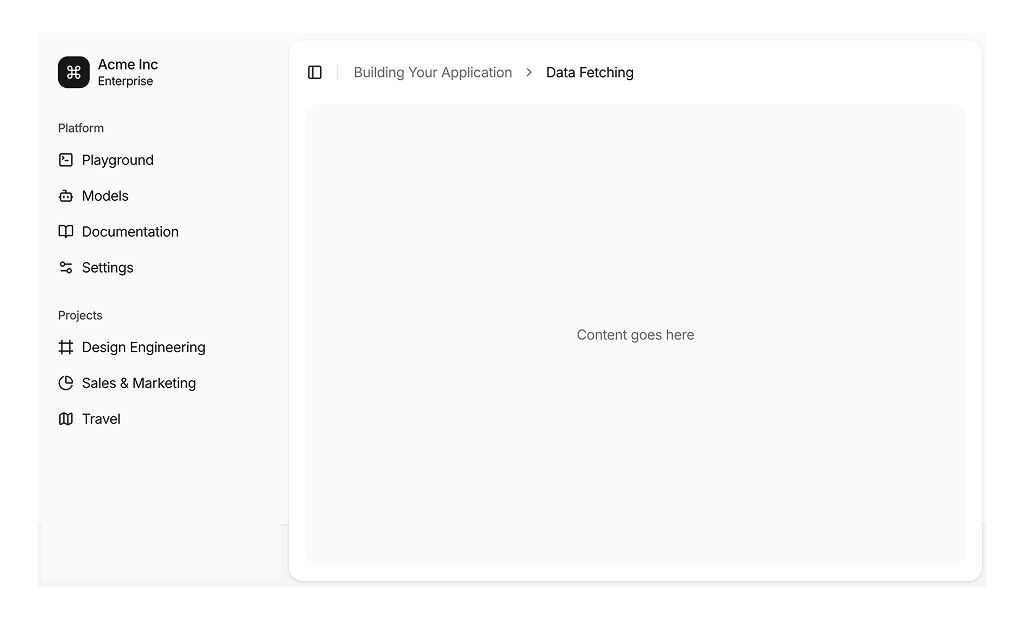Expand the Projects section label
This screenshot has width=1024, height=620.
click(x=80, y=315)
